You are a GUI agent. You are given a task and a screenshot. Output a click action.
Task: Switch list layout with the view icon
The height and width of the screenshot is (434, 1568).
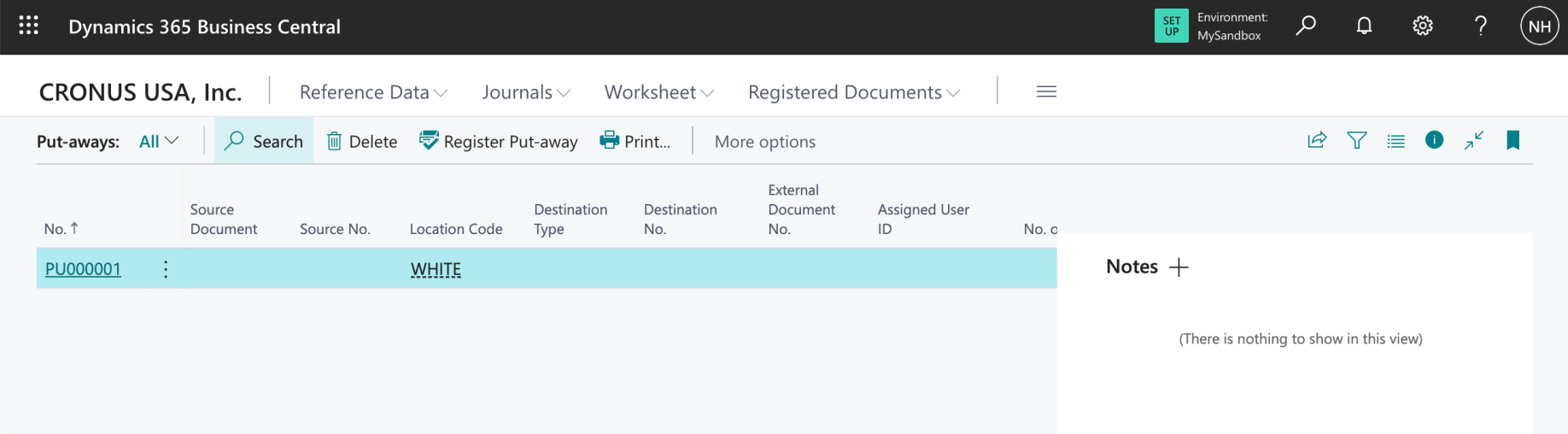pyautogui.click(x=1395, y=141)
